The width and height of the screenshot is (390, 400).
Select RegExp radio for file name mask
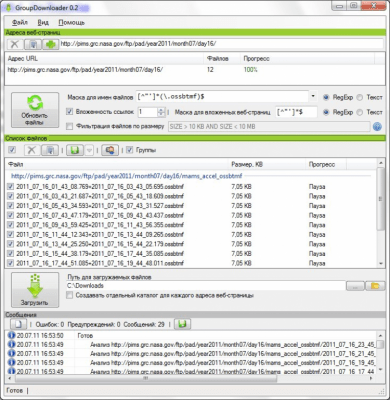point(326,97)
